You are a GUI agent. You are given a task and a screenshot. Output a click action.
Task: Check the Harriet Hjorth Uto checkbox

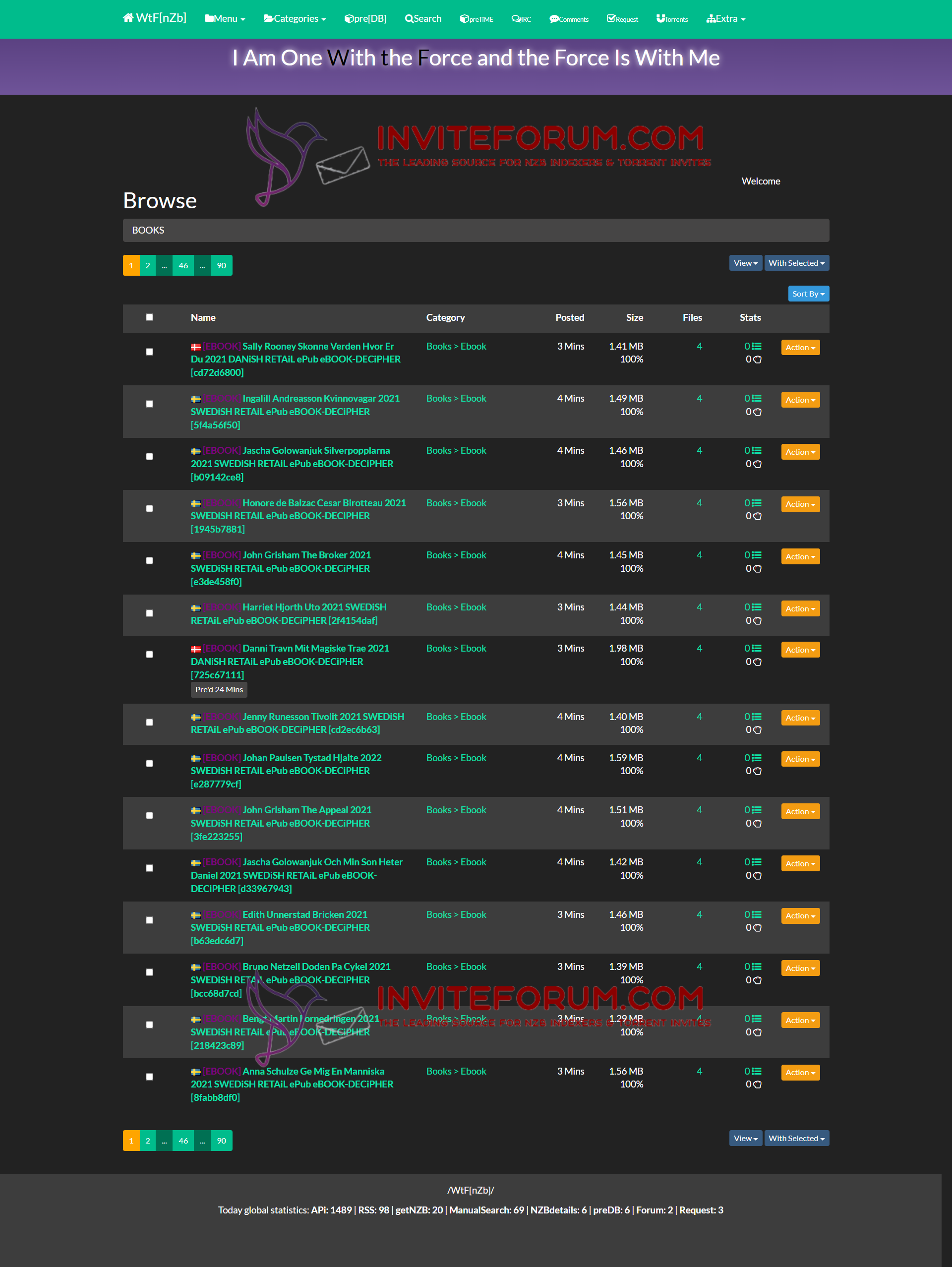point(150,613)
